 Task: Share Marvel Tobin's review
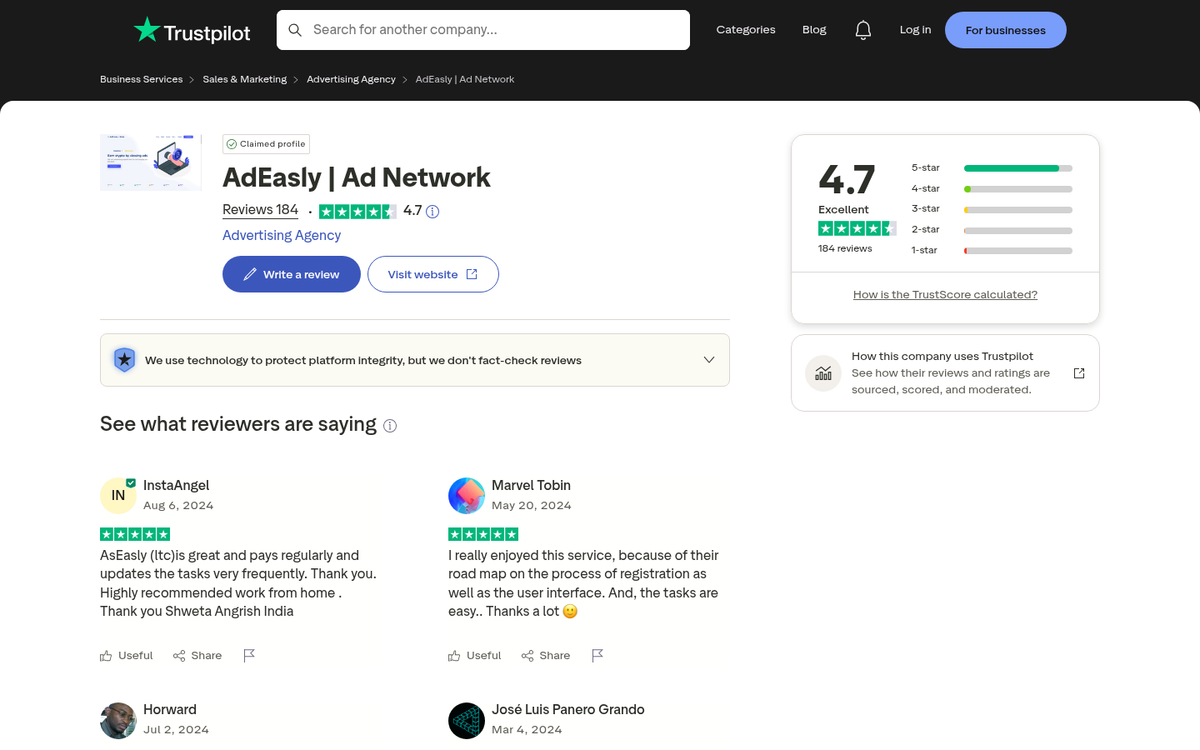coord(545,655)
